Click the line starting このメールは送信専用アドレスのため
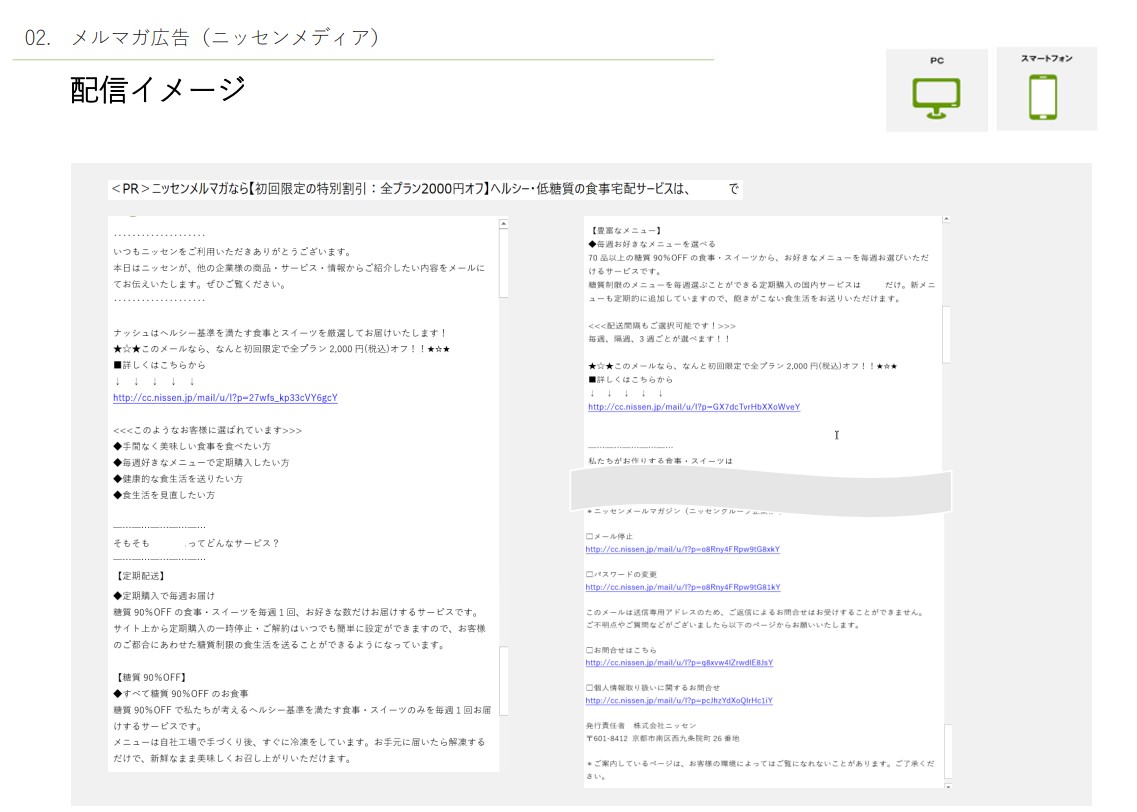1137x812 pixels. (x=756, y=612)
